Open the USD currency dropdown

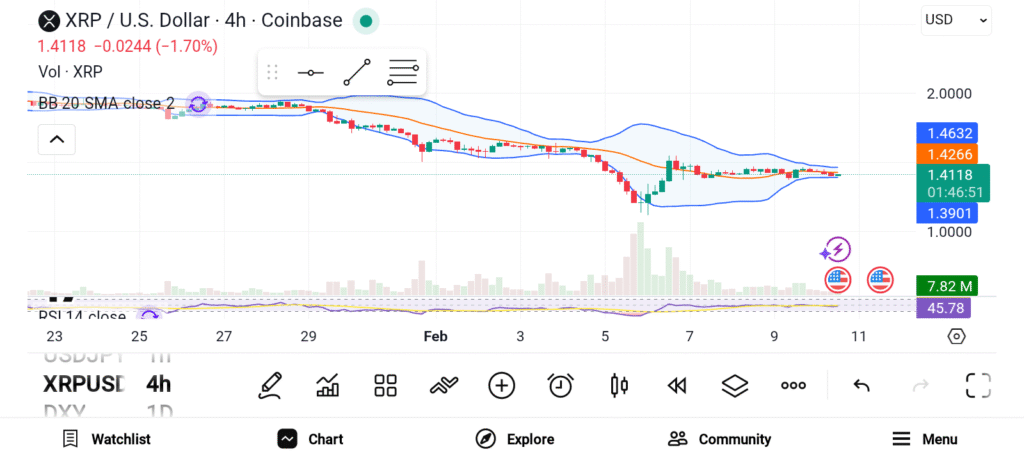956,20
